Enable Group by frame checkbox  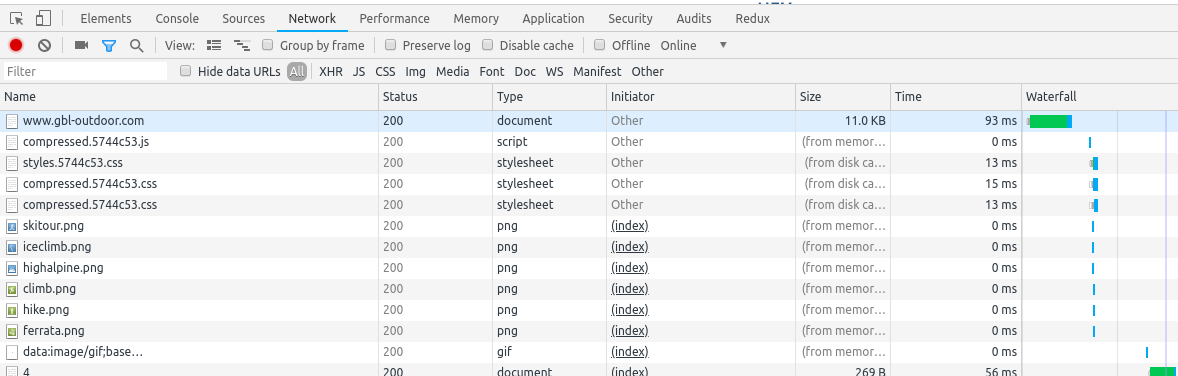click(267, 45)
